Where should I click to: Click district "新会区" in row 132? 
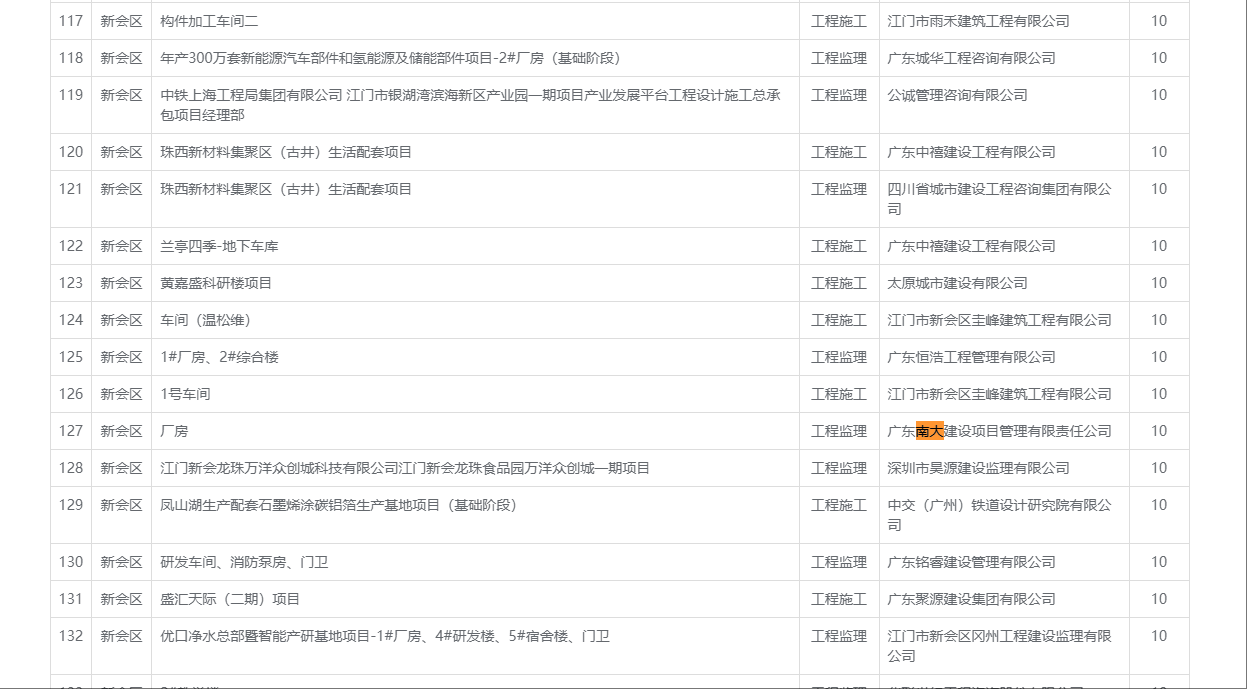121,636
